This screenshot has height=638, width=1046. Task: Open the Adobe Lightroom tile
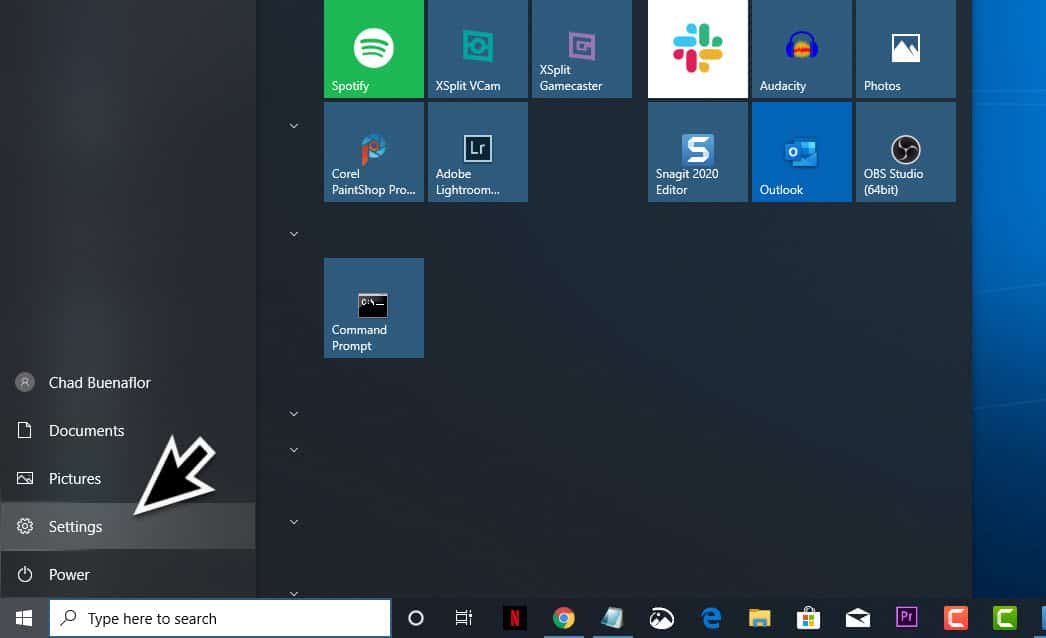click(478, 152)
